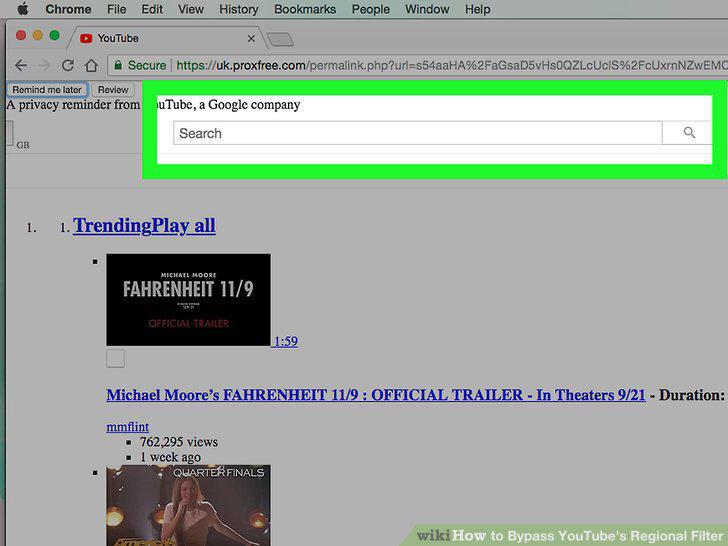Click the yellow minimize window button
Viewport: 728px width, 546px height.
tap(38, 35)
